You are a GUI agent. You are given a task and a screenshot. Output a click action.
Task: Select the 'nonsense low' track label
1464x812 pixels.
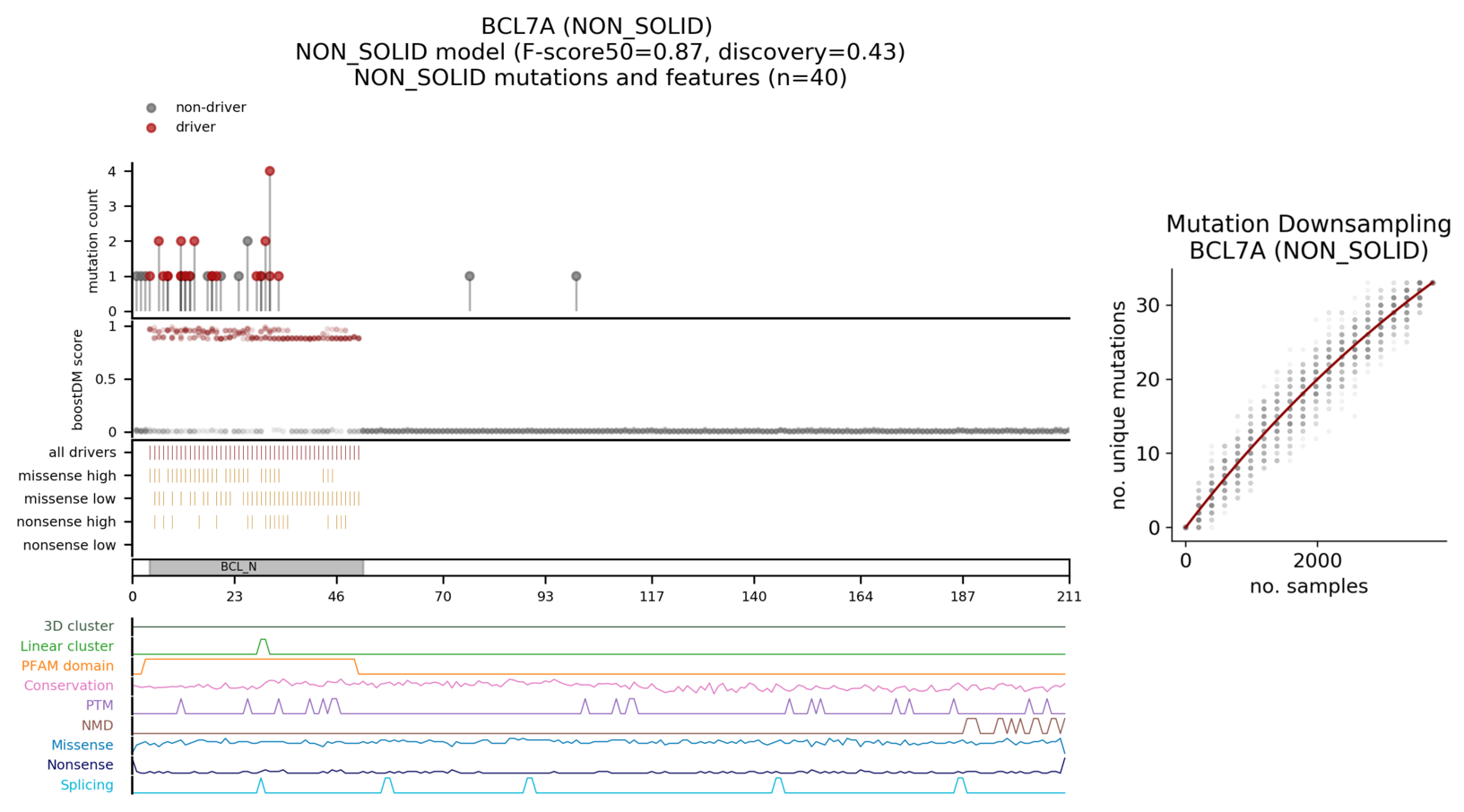(70, 545)
